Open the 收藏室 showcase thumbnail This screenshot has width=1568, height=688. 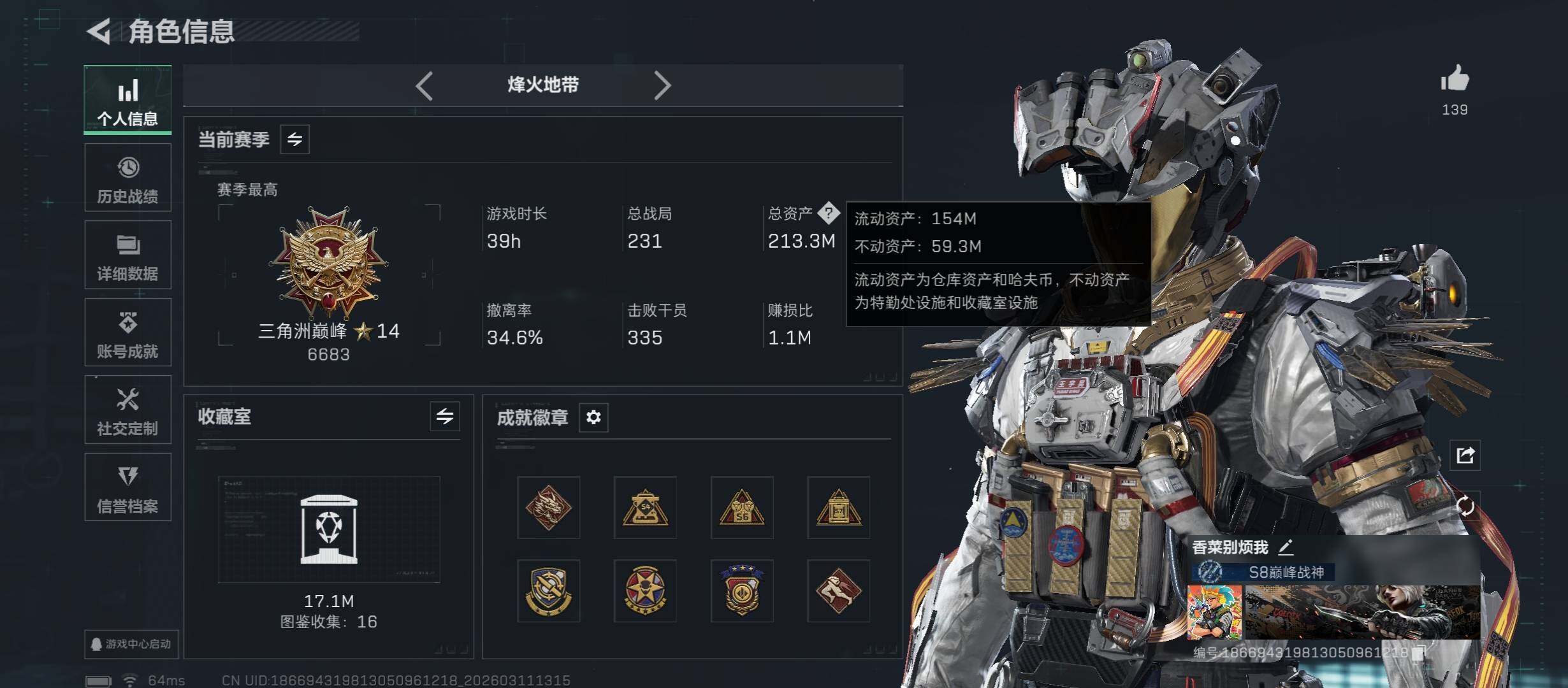click(x=329, y=529)
